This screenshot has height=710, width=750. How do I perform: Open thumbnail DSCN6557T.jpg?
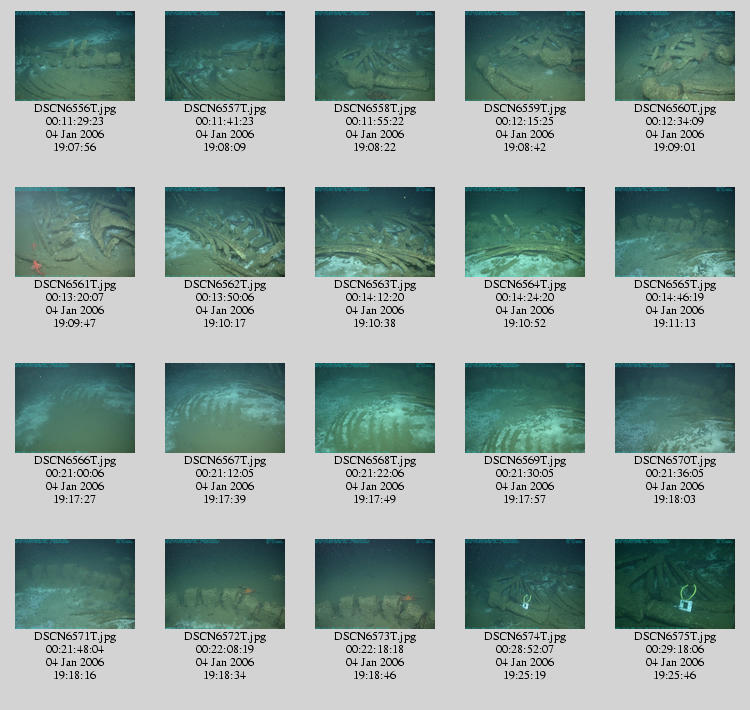click(x=225, y=56)
